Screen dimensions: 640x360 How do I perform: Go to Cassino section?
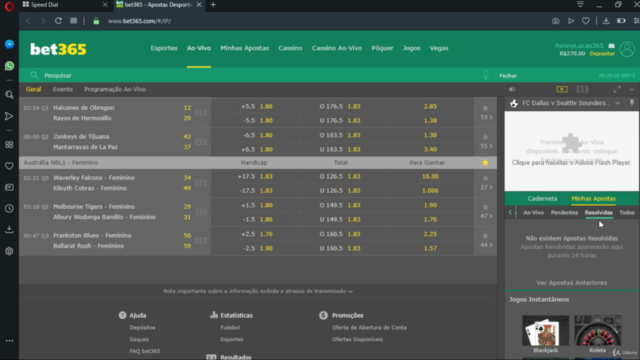(290, 48)
